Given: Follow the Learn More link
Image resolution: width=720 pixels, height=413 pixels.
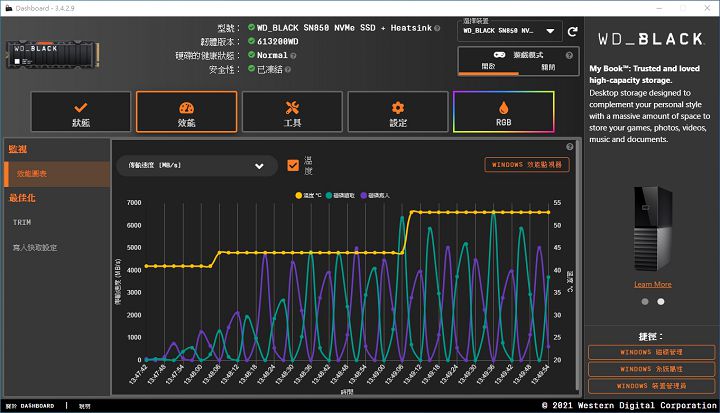Looking at the screenshot, I should click(652, 284).
